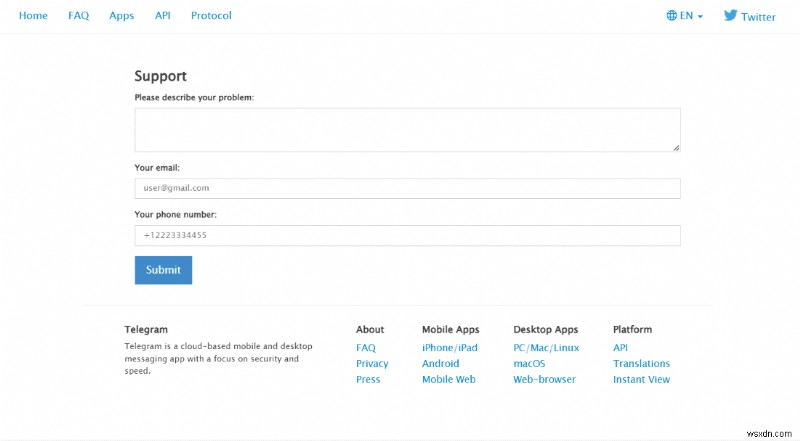Submit the support form
This screenshot has height=441, width=800.
pyautogui.click(x=163, y=270)
